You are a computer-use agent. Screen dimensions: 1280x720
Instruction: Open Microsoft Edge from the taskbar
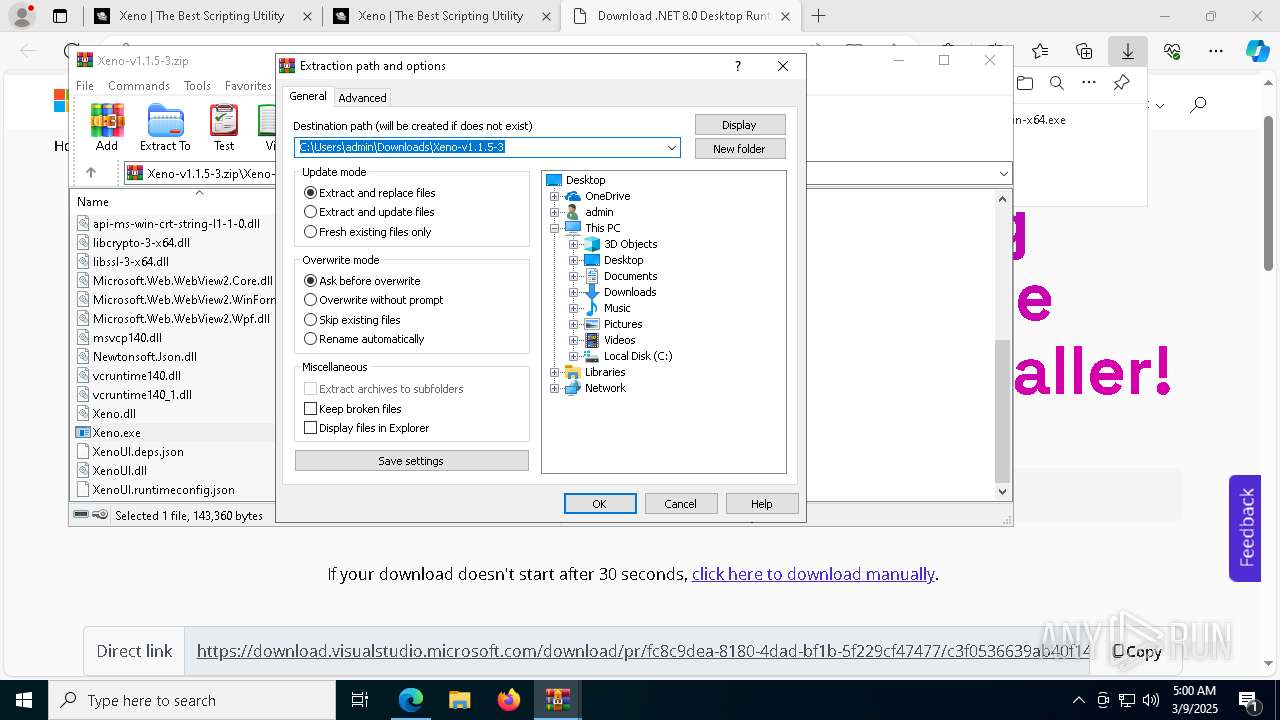click(x=411, y=700)
